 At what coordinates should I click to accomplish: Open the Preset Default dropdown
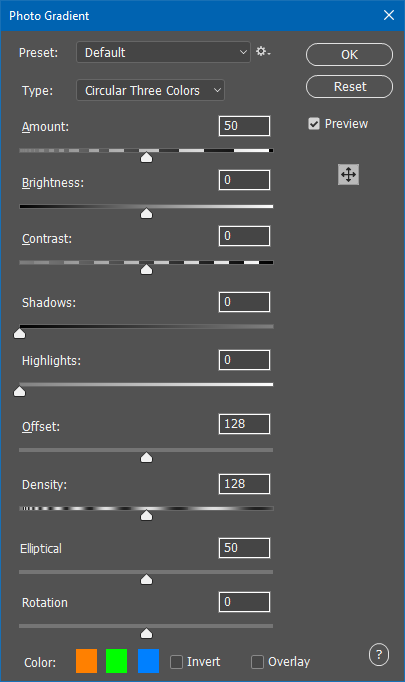[x=164, y=52]
